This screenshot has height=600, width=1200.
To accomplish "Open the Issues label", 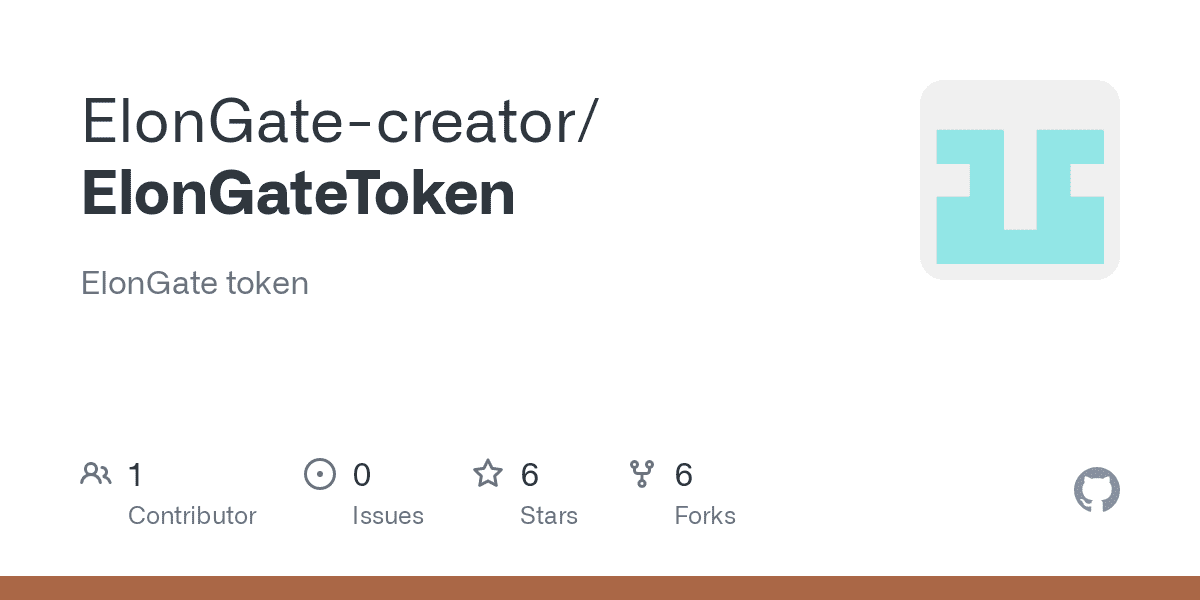I will click(x=387, y=516).
